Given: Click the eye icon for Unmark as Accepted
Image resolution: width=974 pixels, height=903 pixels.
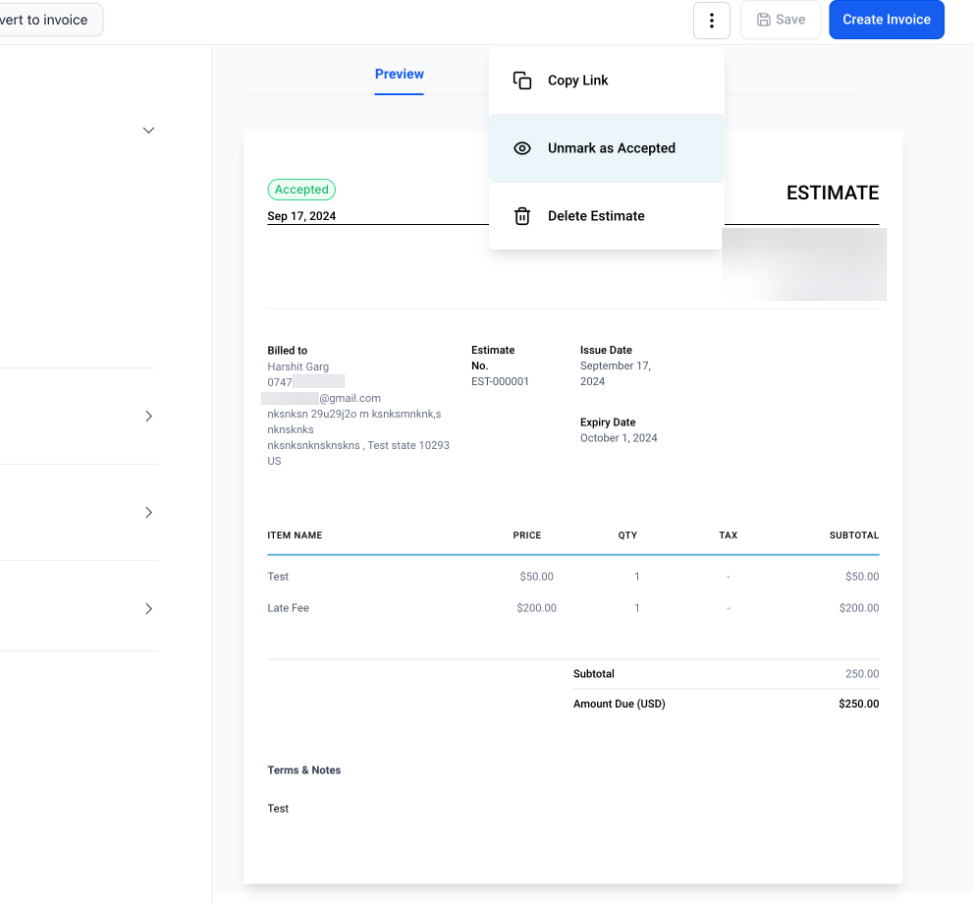Looking at the screenshot, I should 522,149.
